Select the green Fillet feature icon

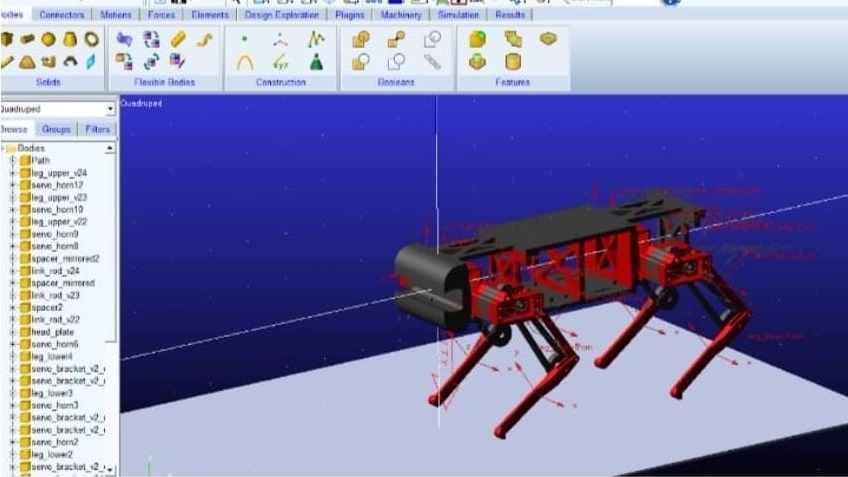(x=478, y=39)
